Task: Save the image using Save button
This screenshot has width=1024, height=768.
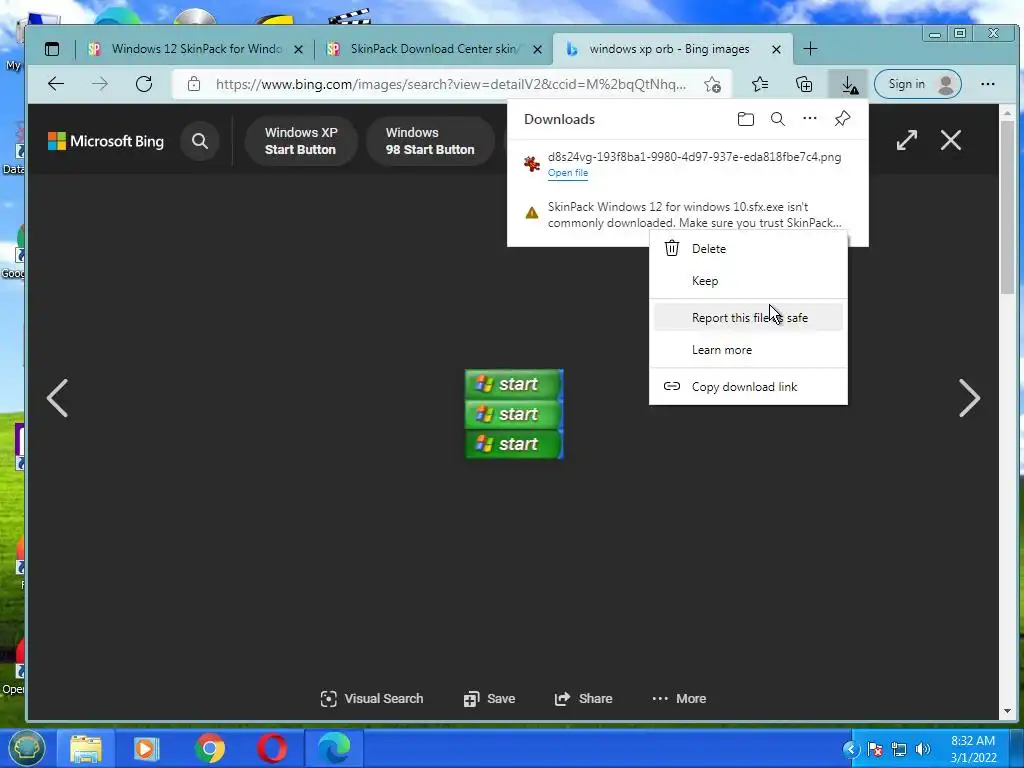Action: click(489, 699)
